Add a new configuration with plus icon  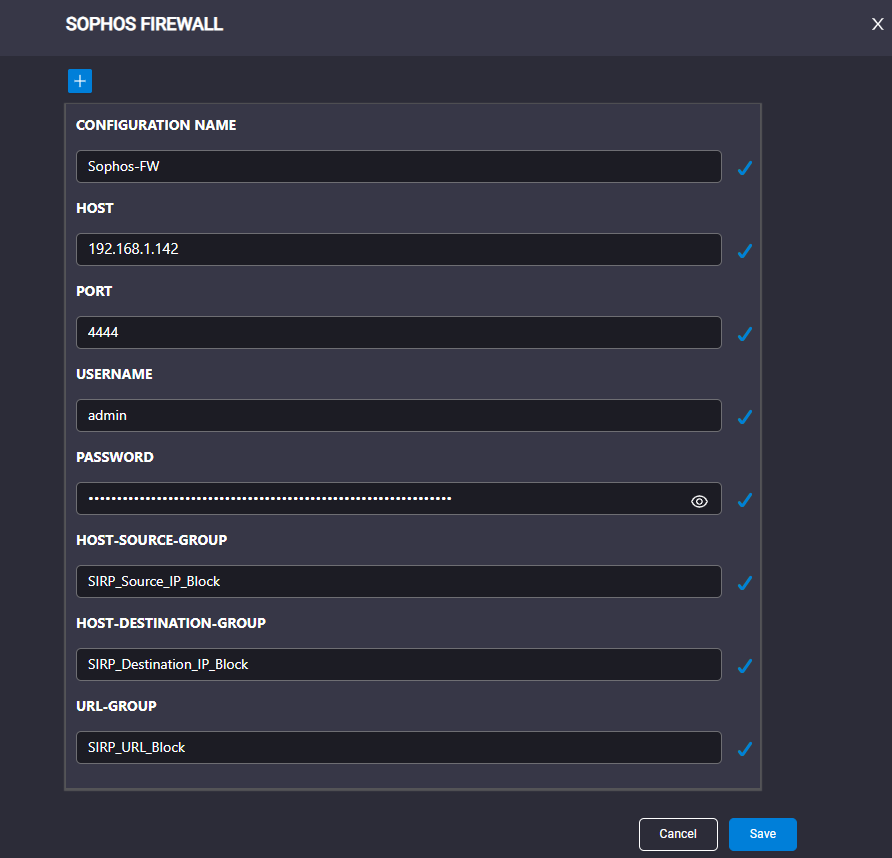tap(80, 81)
